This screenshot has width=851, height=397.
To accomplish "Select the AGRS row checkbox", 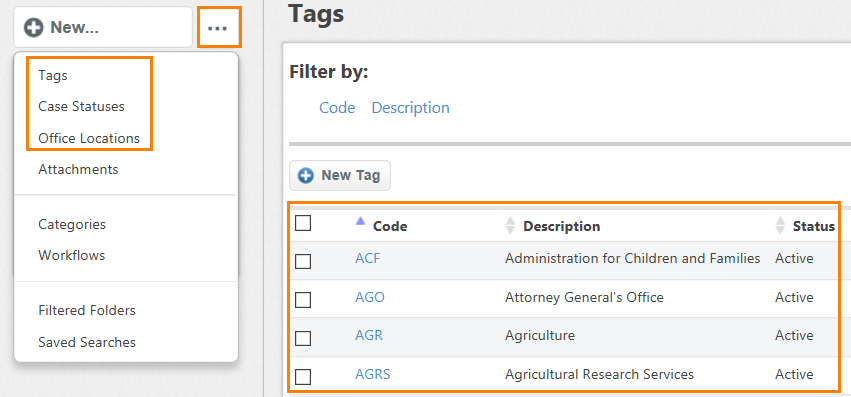I will point(303,377).
